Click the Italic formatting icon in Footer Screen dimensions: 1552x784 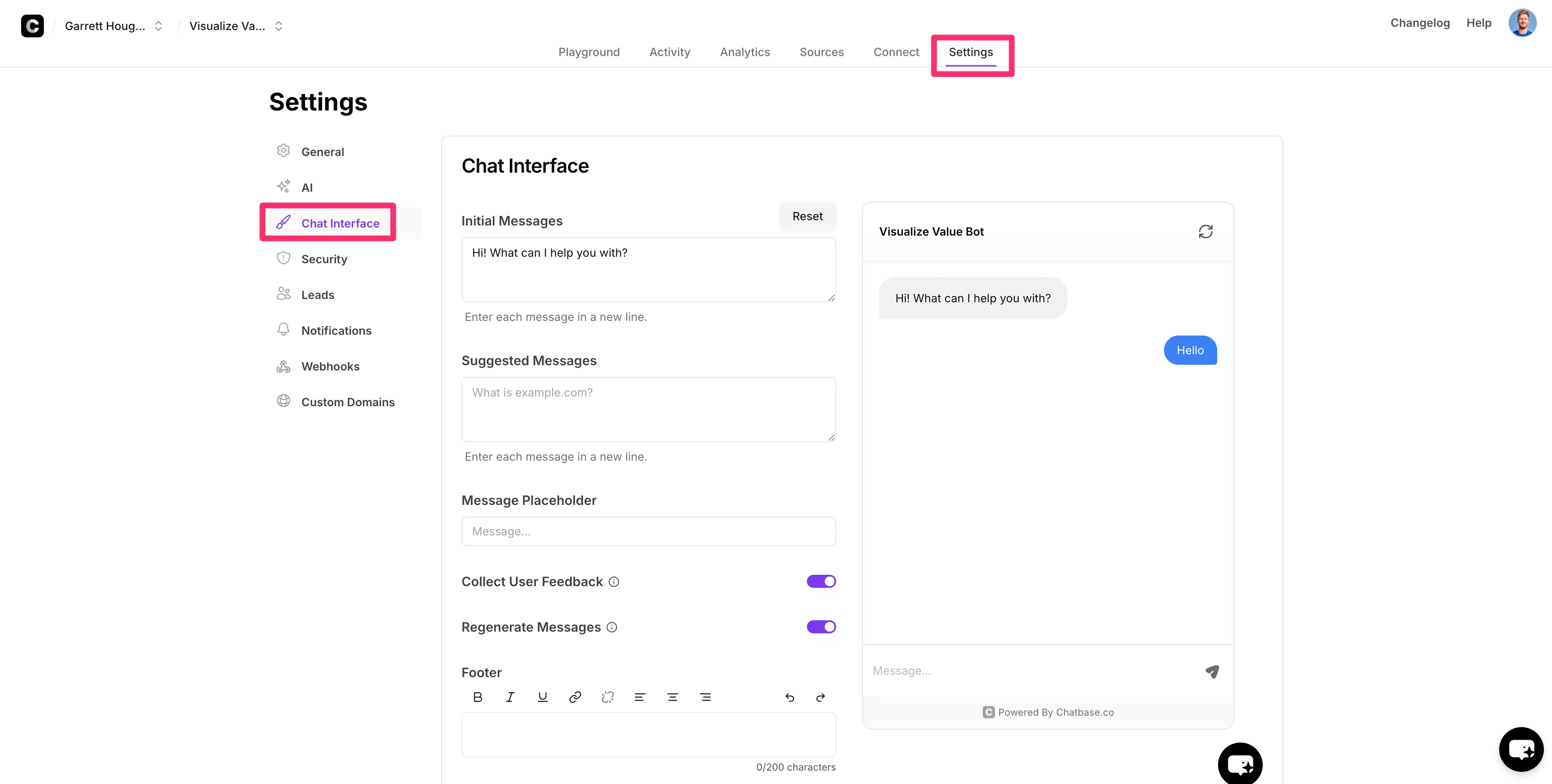(x=510, y=697)
